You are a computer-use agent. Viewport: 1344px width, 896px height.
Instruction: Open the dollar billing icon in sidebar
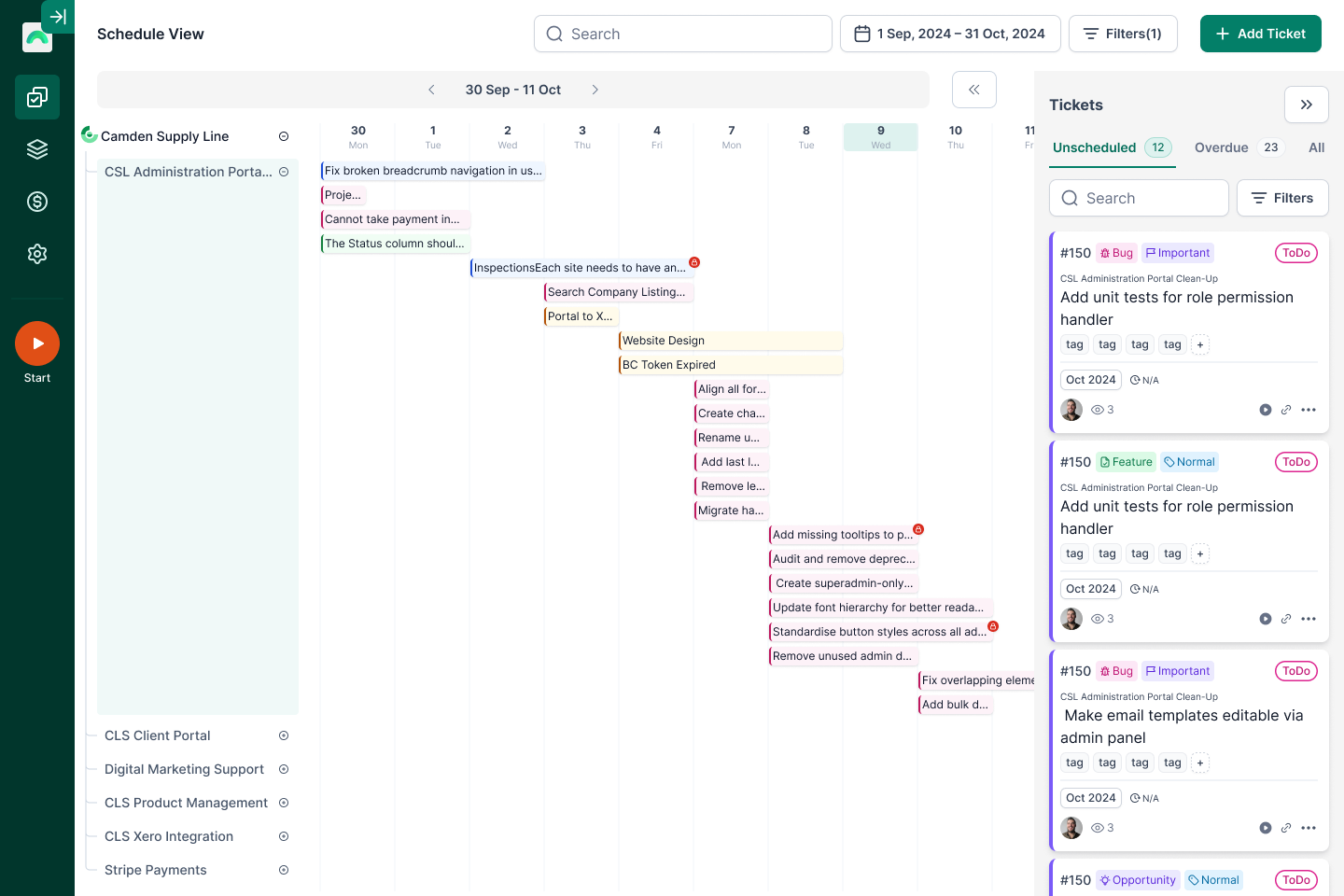37,202
